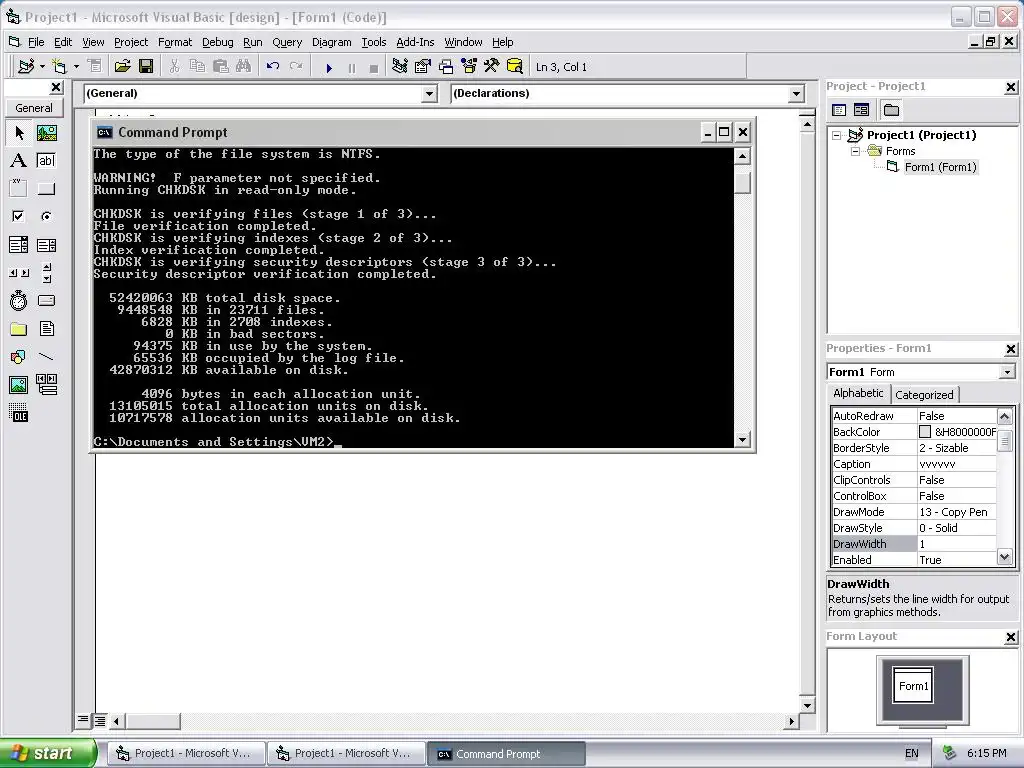Open the Form1 Form object dropdown in Properties
The image size is (1024, 768).
[x=1007, y=372]
